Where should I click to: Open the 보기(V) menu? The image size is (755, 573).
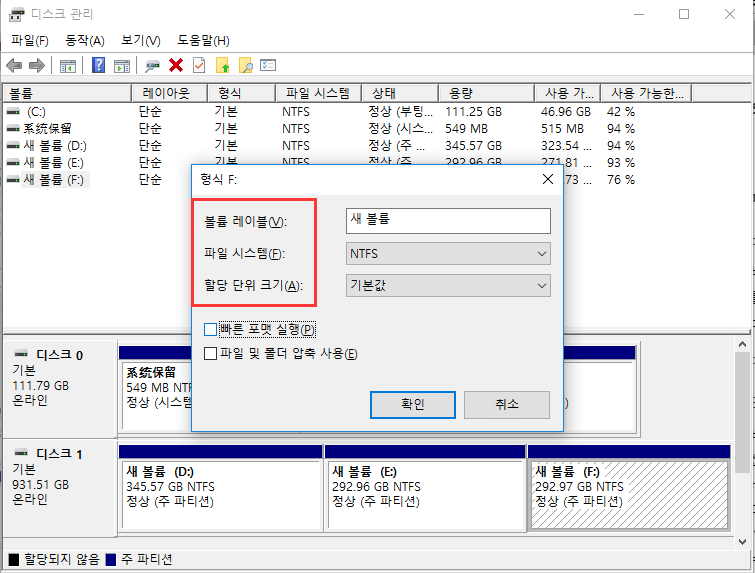[x=141, y=40]
